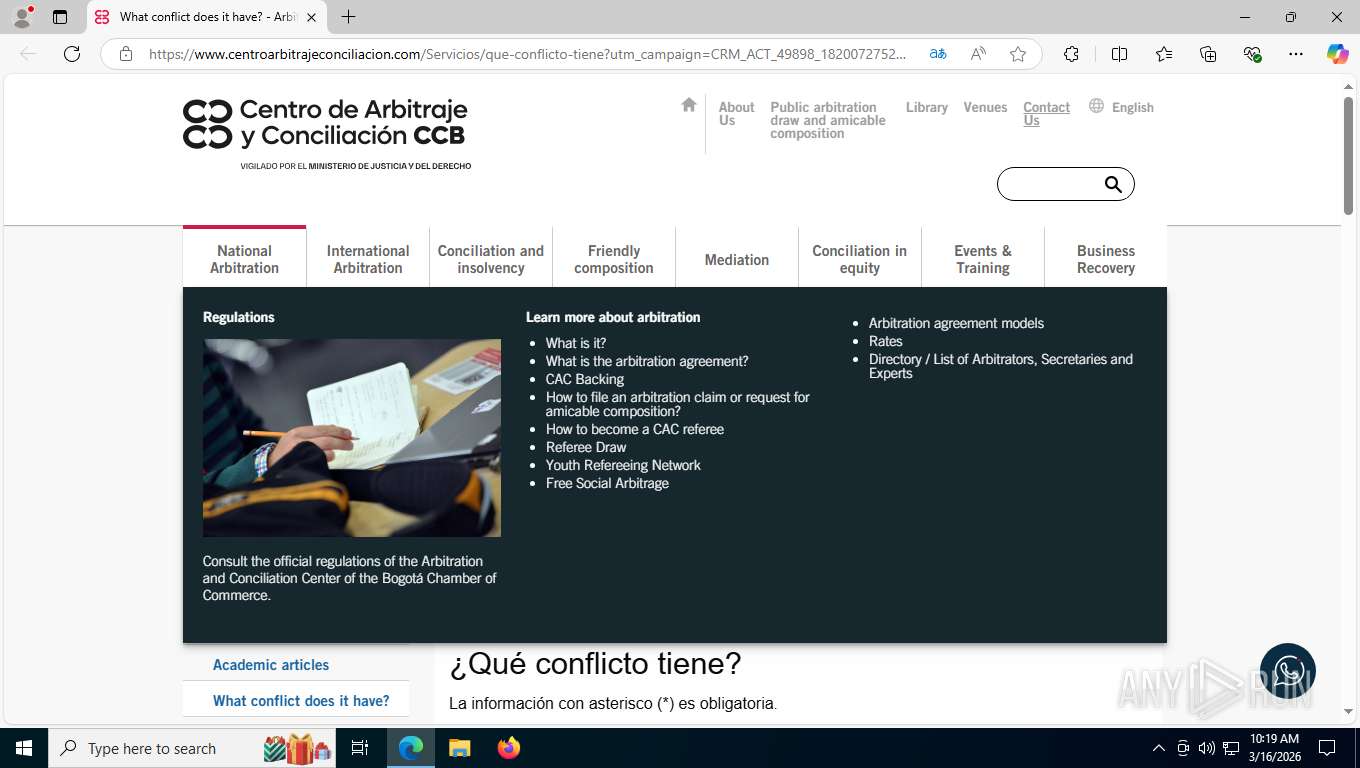The width and height of the screenshot is (1360, 768).
Task: Launch Firefox from the taskbar
Action: 509,748
